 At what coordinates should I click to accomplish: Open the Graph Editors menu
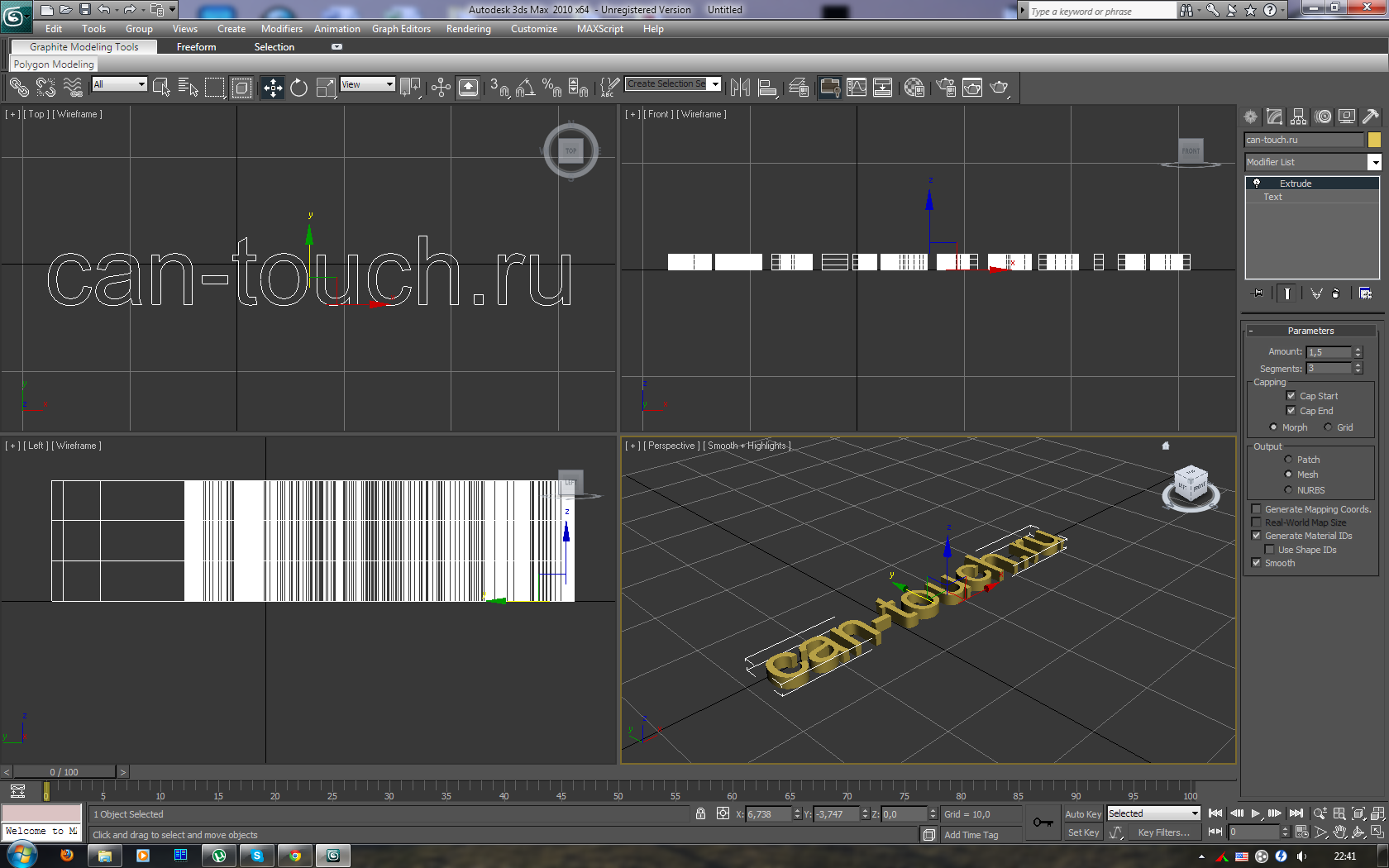(x=401, y=29)
